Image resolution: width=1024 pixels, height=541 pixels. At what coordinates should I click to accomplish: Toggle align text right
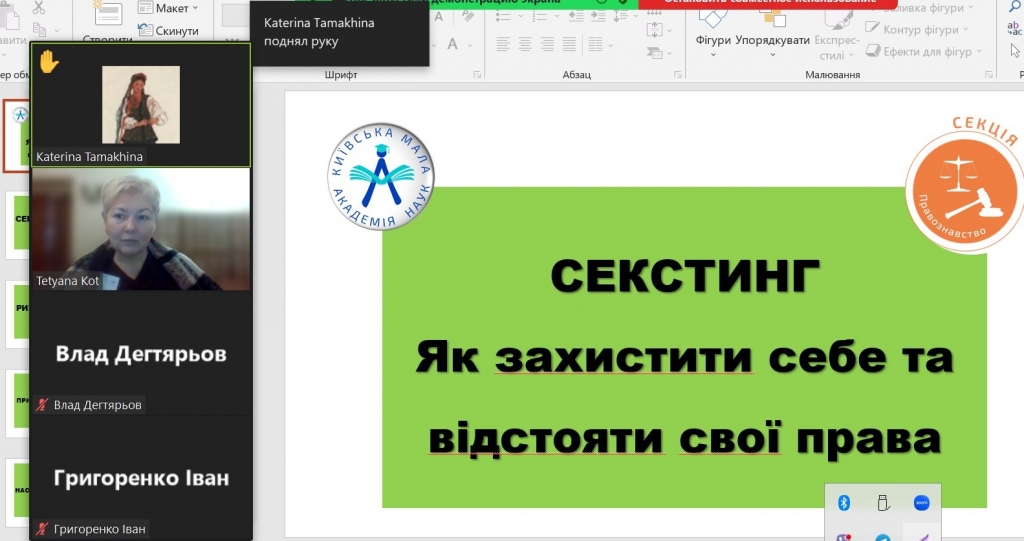pos(547,44)
